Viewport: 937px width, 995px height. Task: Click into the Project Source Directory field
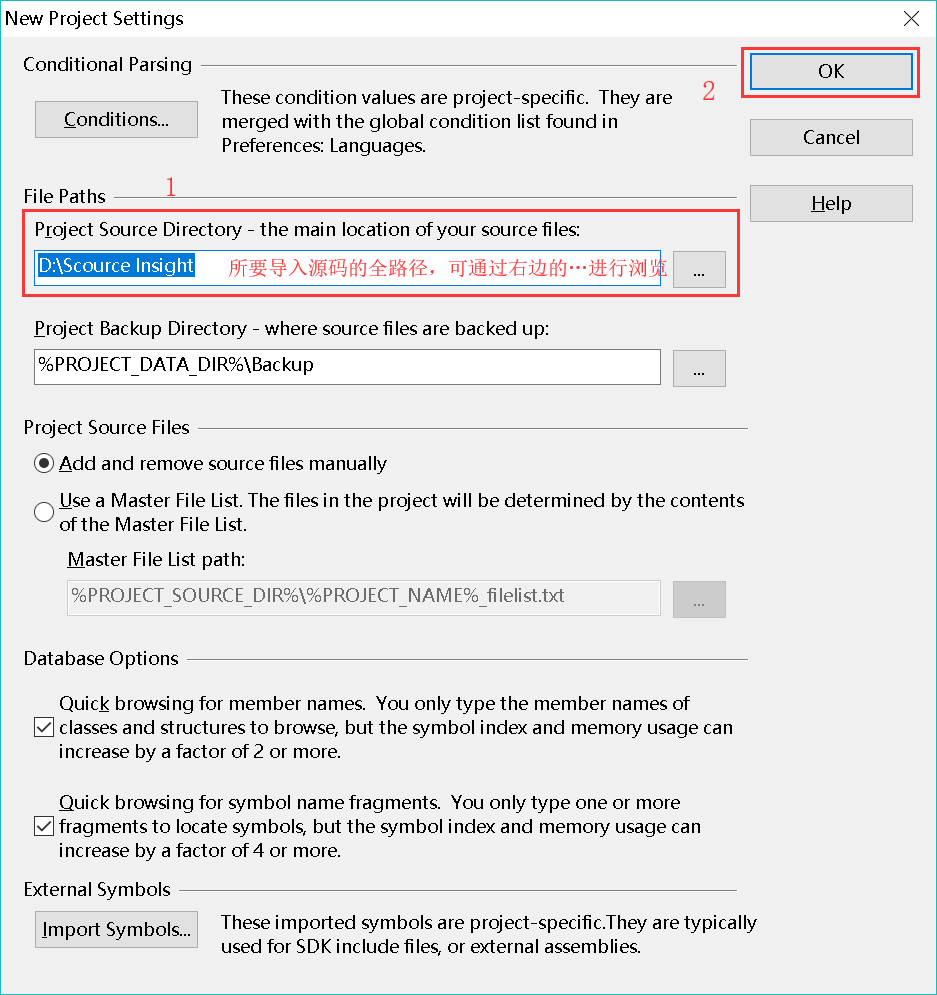347,268
